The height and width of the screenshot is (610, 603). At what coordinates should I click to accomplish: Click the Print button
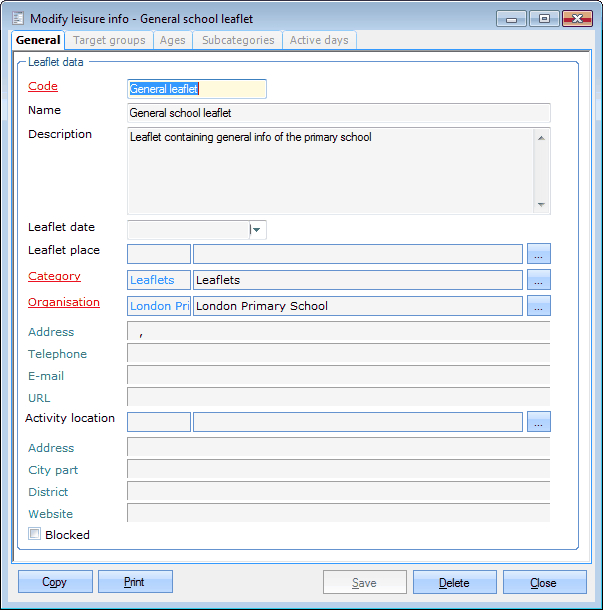135,582
